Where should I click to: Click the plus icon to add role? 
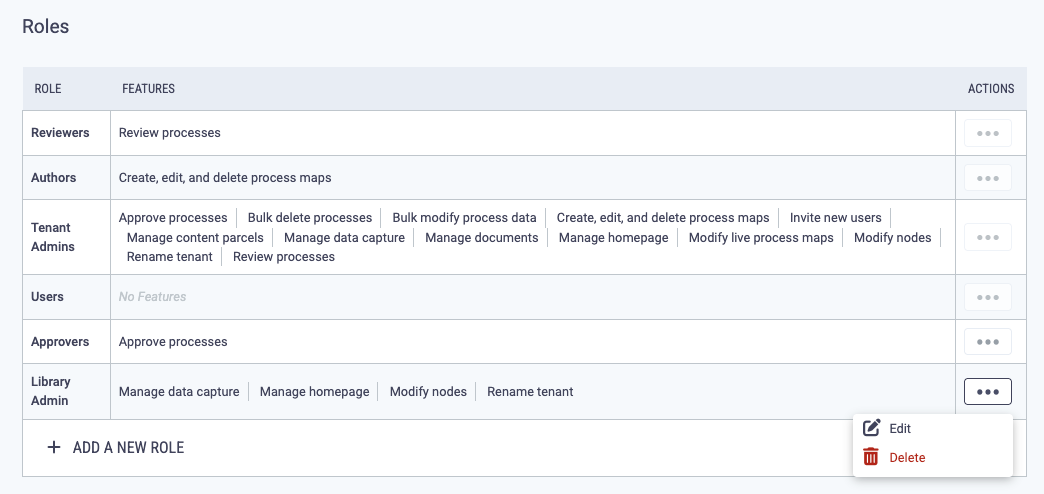pos(54,447)
